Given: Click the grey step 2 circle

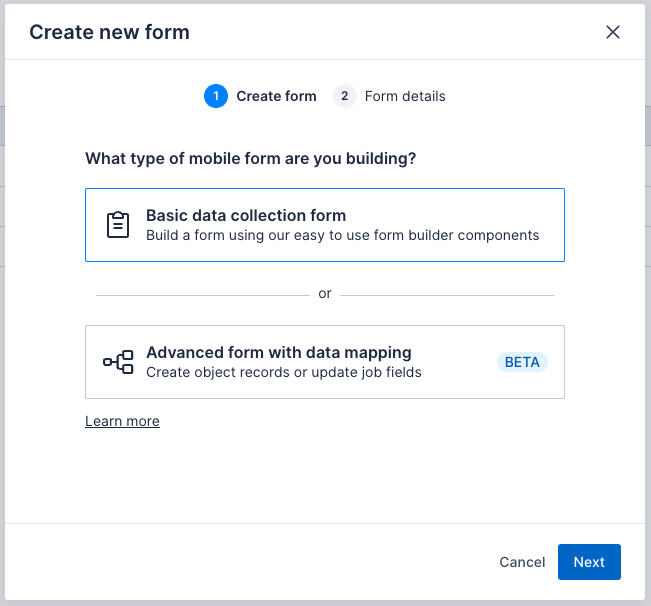Looking at the screenshot, I should [345, 96].
